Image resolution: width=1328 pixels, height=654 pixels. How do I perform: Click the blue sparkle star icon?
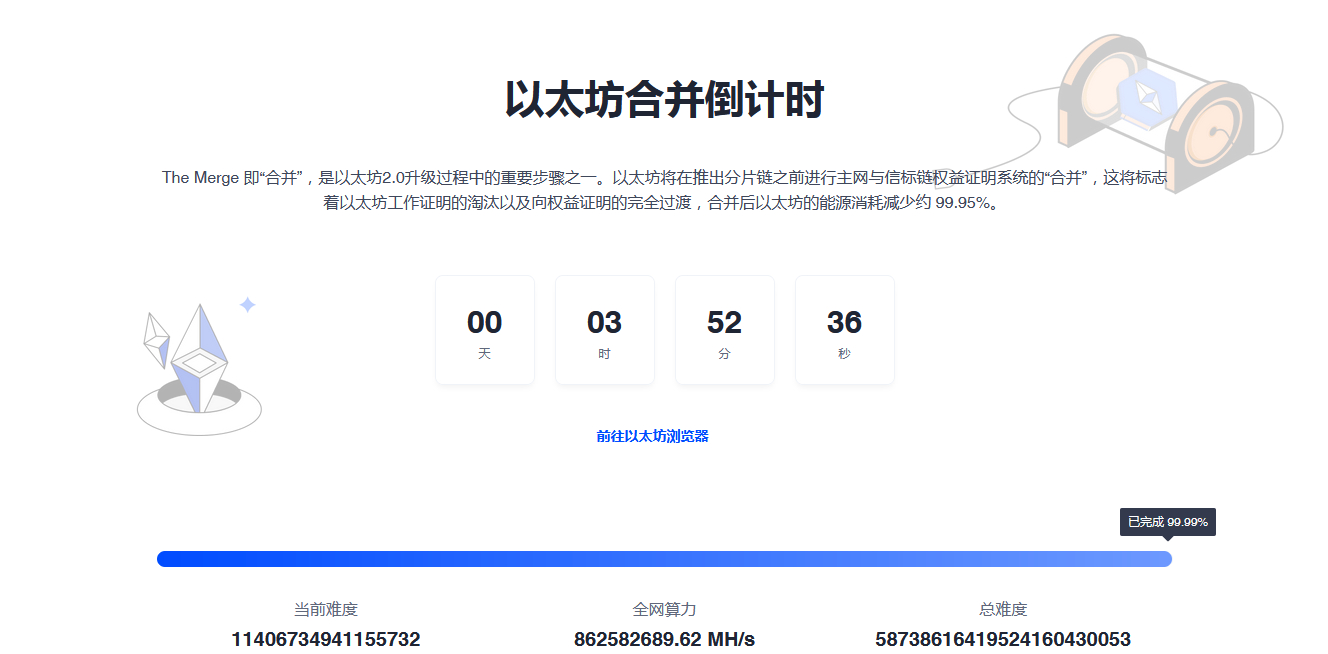247,305
